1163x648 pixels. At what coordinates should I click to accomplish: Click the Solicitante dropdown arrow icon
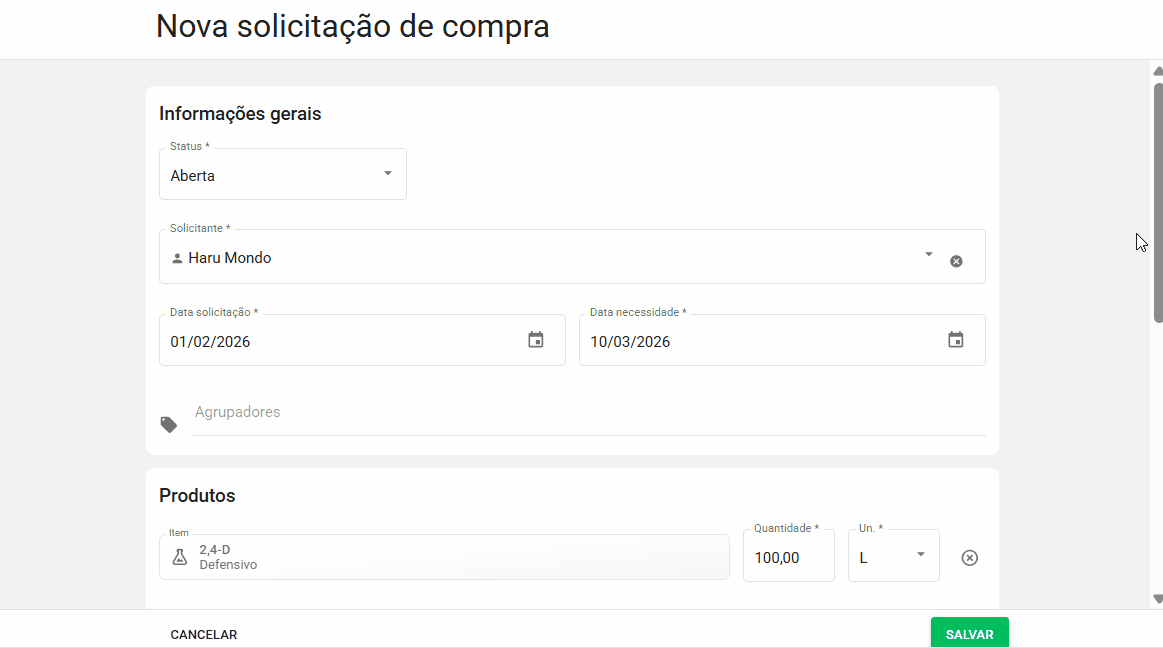[x=927, y=255]
